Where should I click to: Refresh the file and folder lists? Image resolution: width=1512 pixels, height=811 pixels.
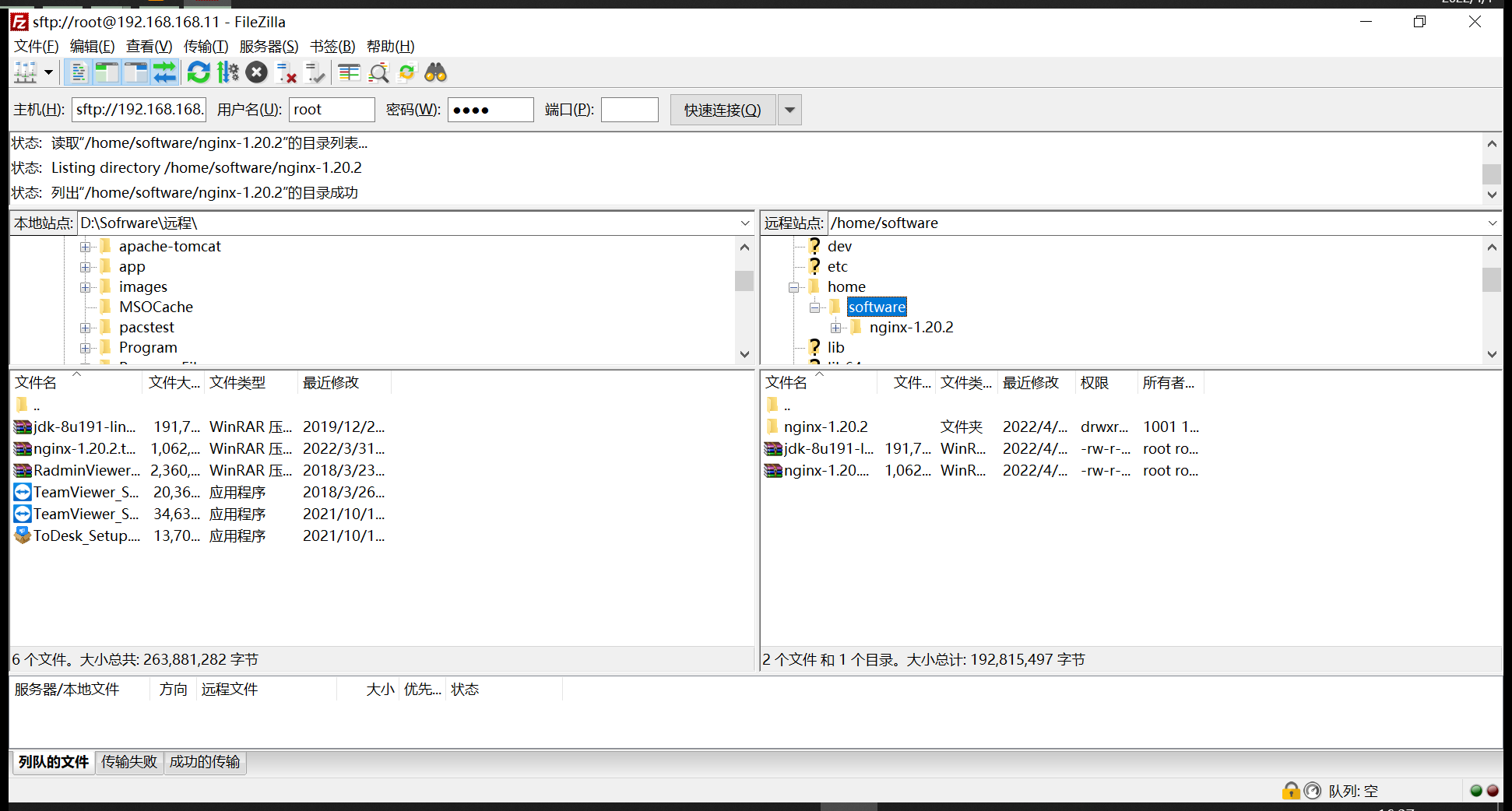(x=199, y=73)
